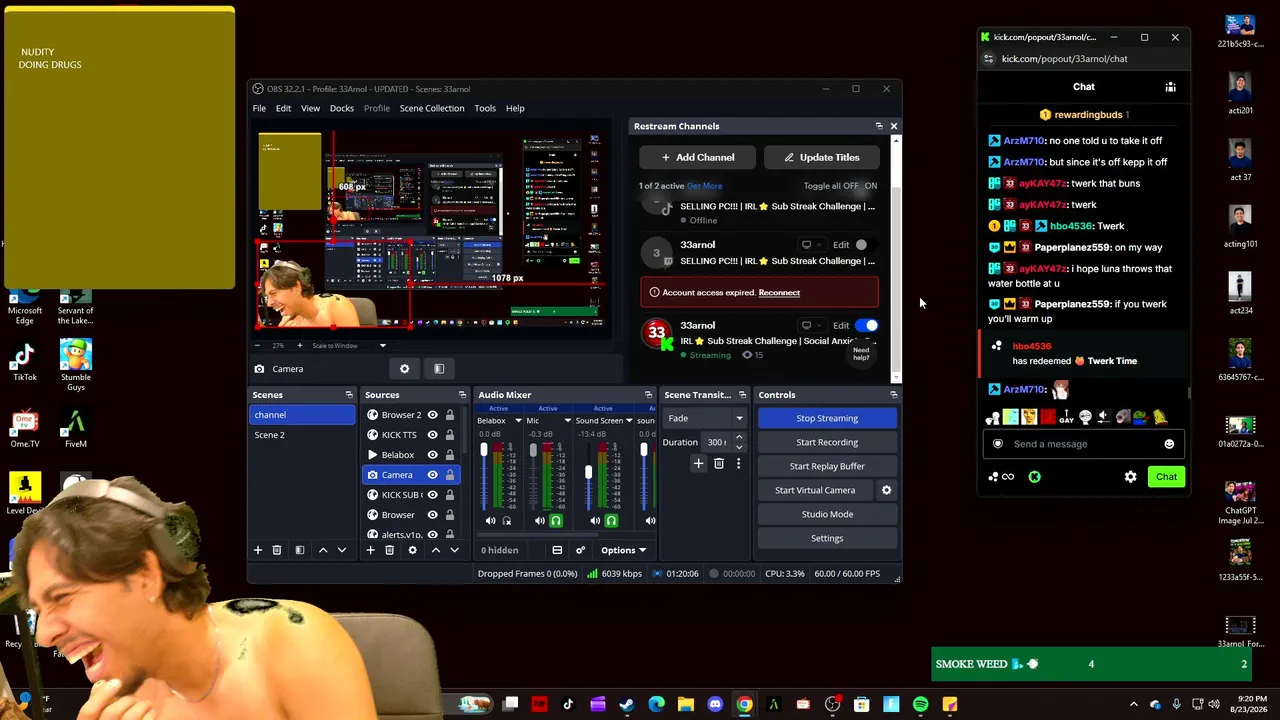This screenshot has height=720, width=1280.
Task: Open the emoji picker in Kick chat
Action: 1169,444
